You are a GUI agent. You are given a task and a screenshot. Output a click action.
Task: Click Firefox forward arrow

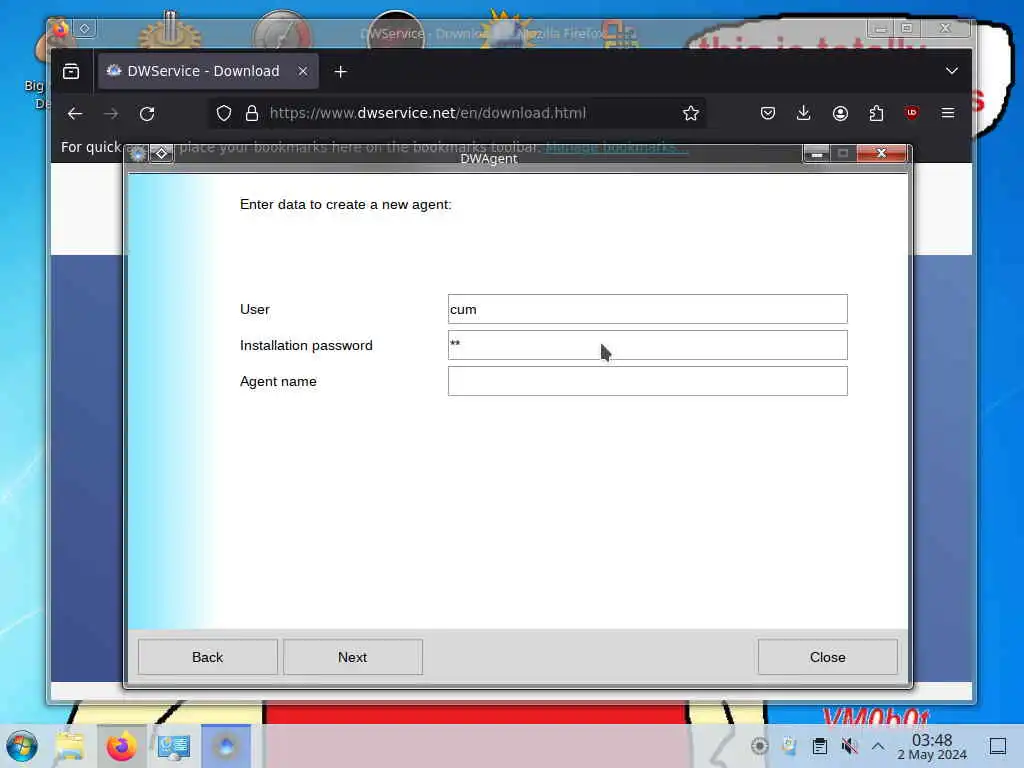coord(111,114)
